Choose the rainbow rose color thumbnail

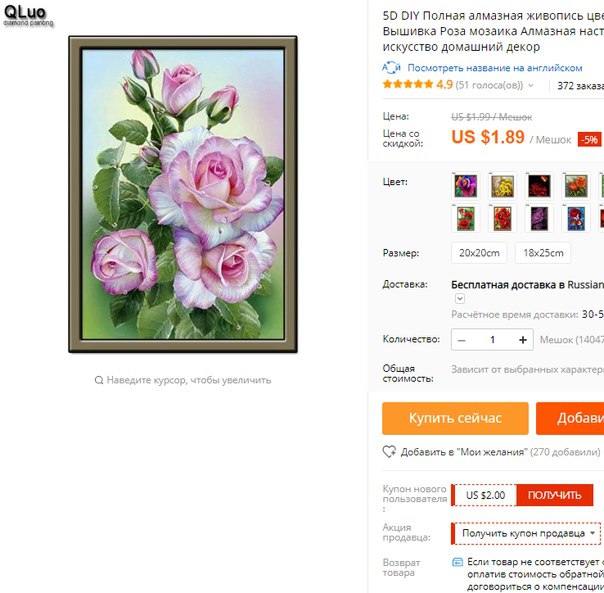tap(465, 186)
